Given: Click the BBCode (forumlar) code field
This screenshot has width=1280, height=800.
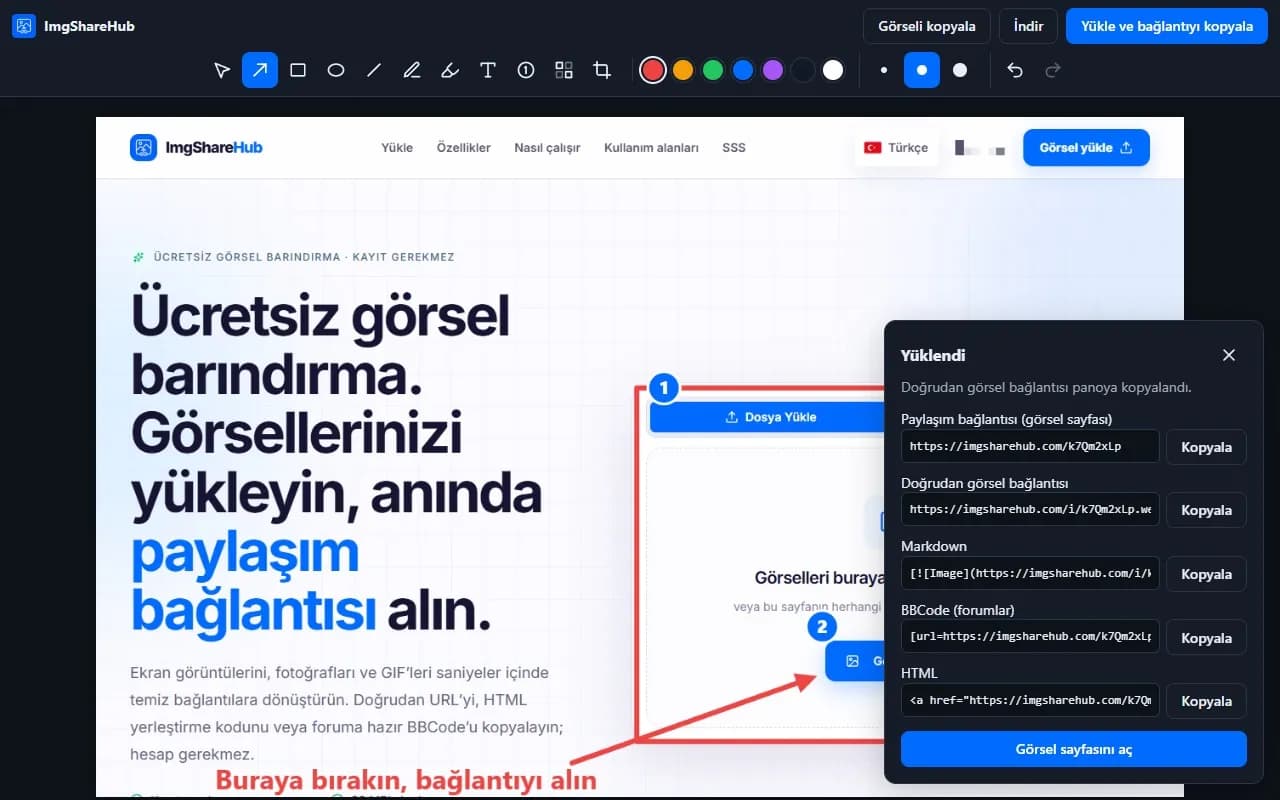Looking at the screenshot, I should click(x=1030, y=636).
